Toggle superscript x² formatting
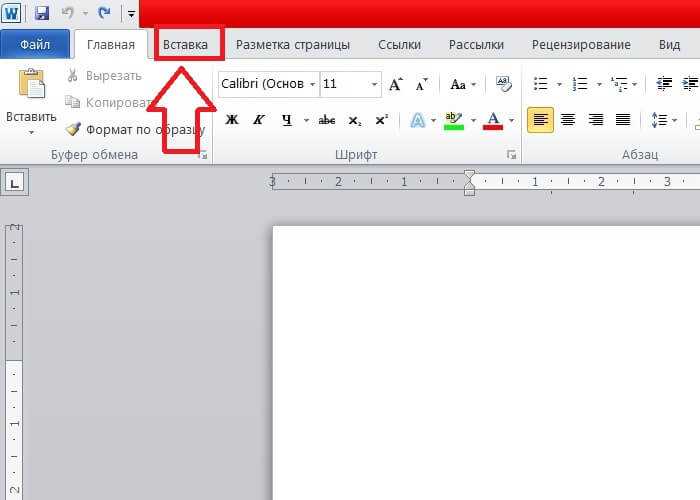Image resolution: width=700 pixels, height=500 pixels. pyautogui.click(x=382, y=120)
